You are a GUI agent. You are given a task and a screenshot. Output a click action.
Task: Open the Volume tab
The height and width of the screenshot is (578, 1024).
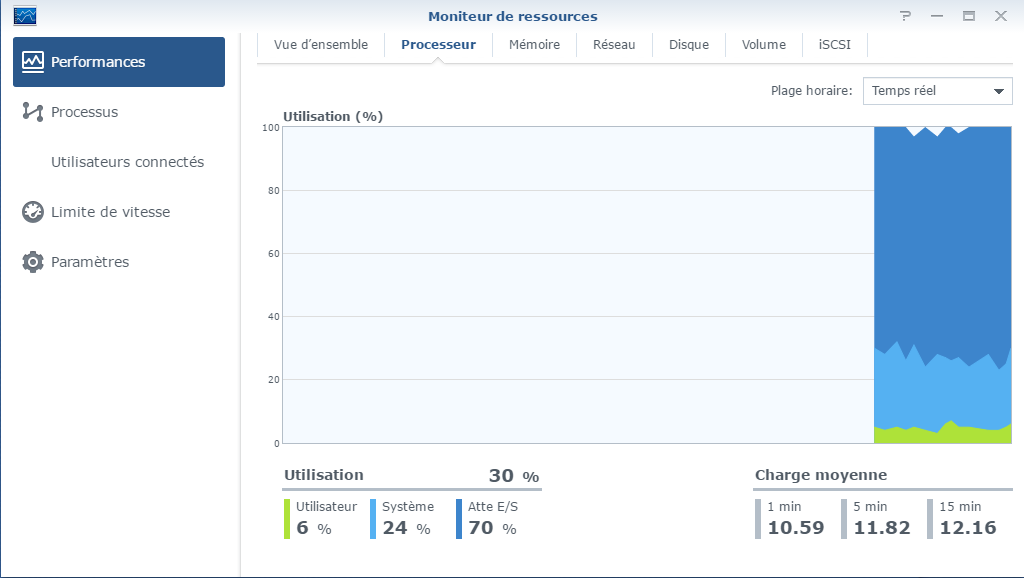tap(764, 44)
